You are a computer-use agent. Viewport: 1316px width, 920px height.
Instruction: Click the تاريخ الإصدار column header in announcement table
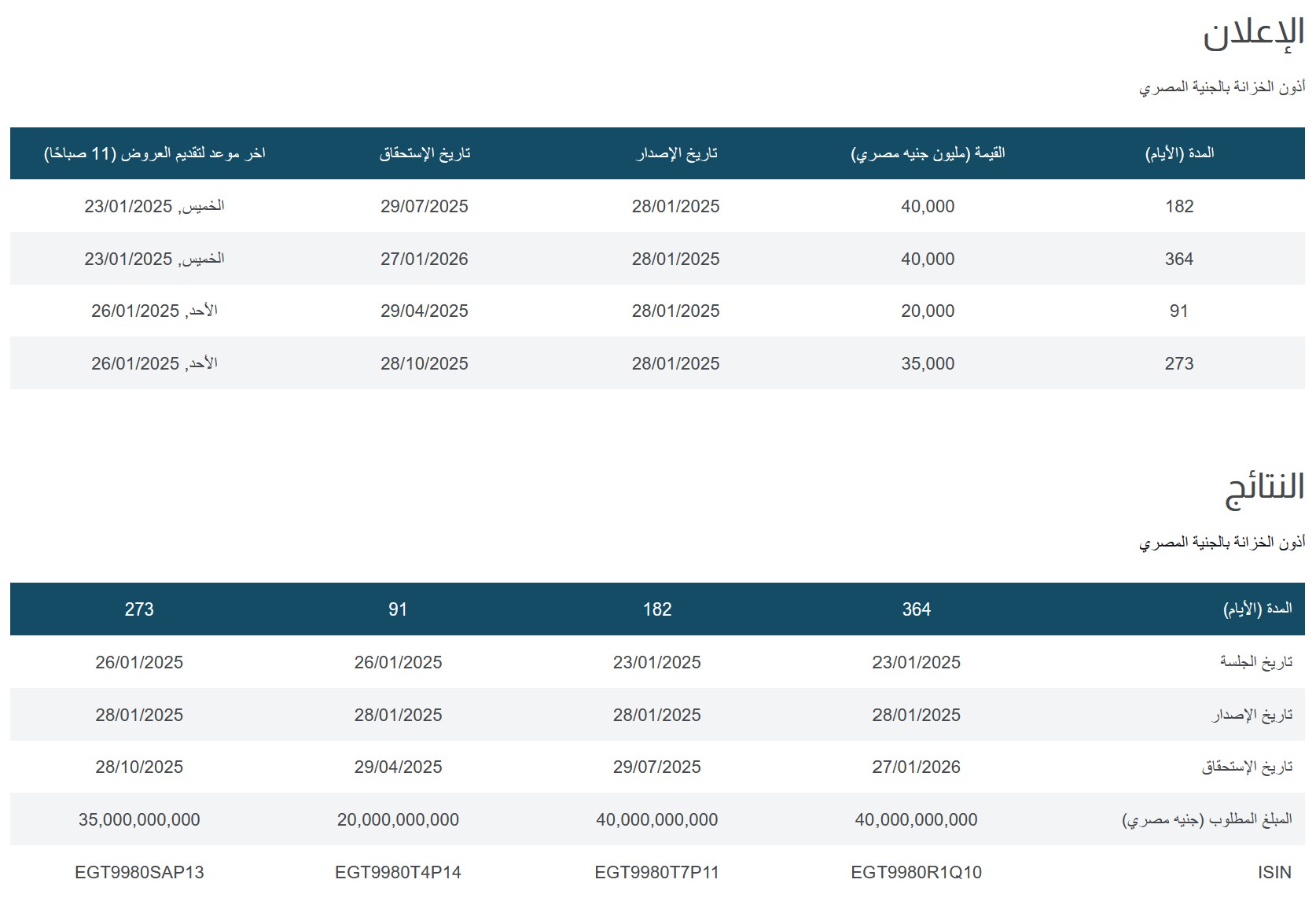(x=676, y=153)
